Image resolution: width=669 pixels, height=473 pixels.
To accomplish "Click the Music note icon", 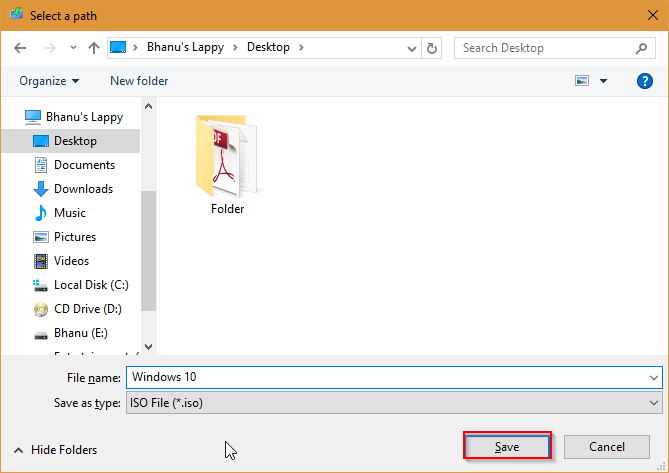I will (41, 213).
